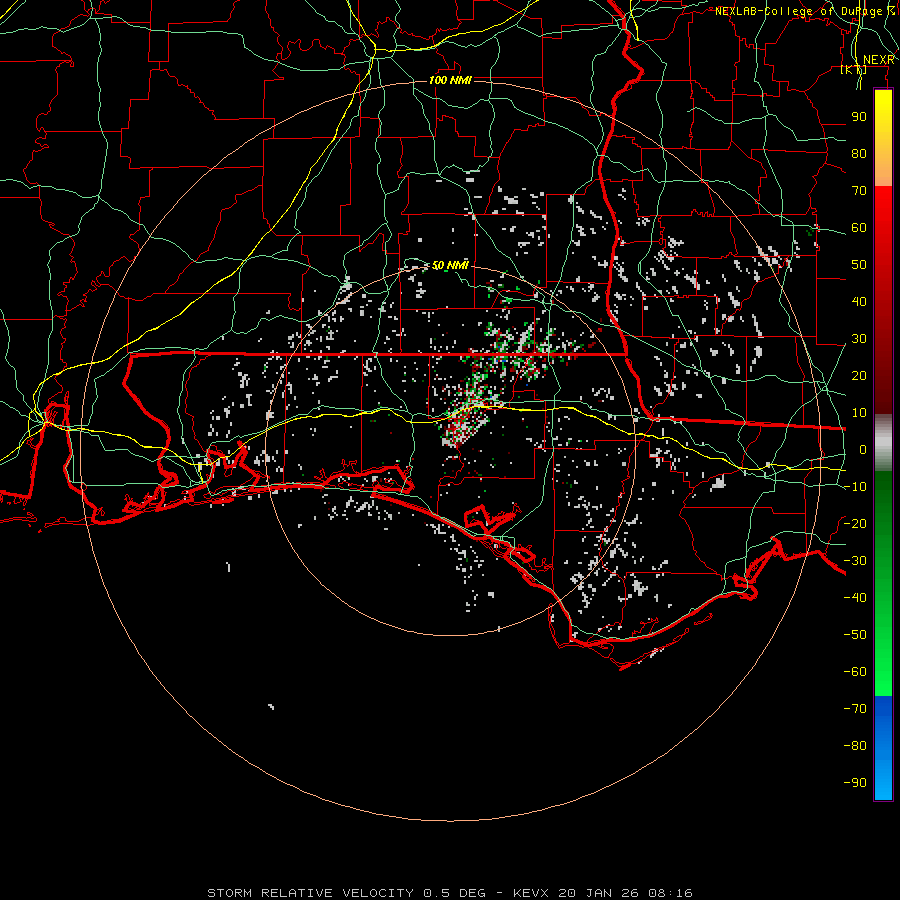Click the 70 value on the velocity scale
The width and height of the screenshot is (900, 900).
click(x=859, y=191)
